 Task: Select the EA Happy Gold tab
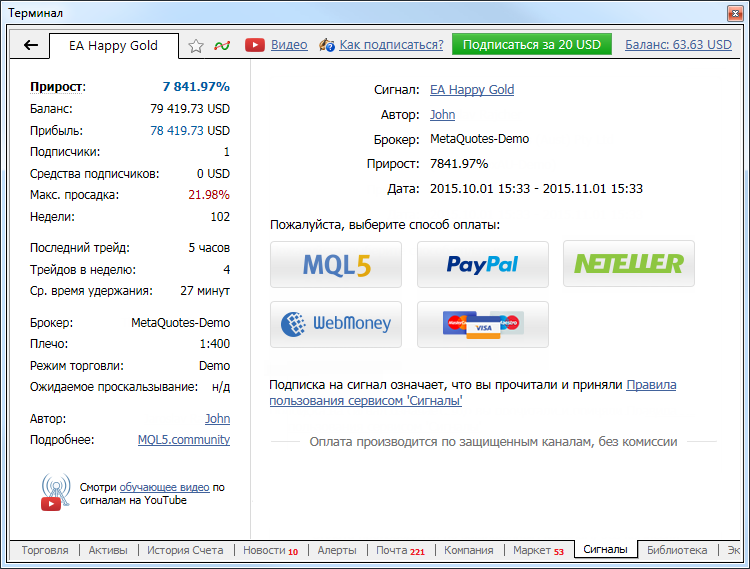pyautogui.click(x=112, y=45)
